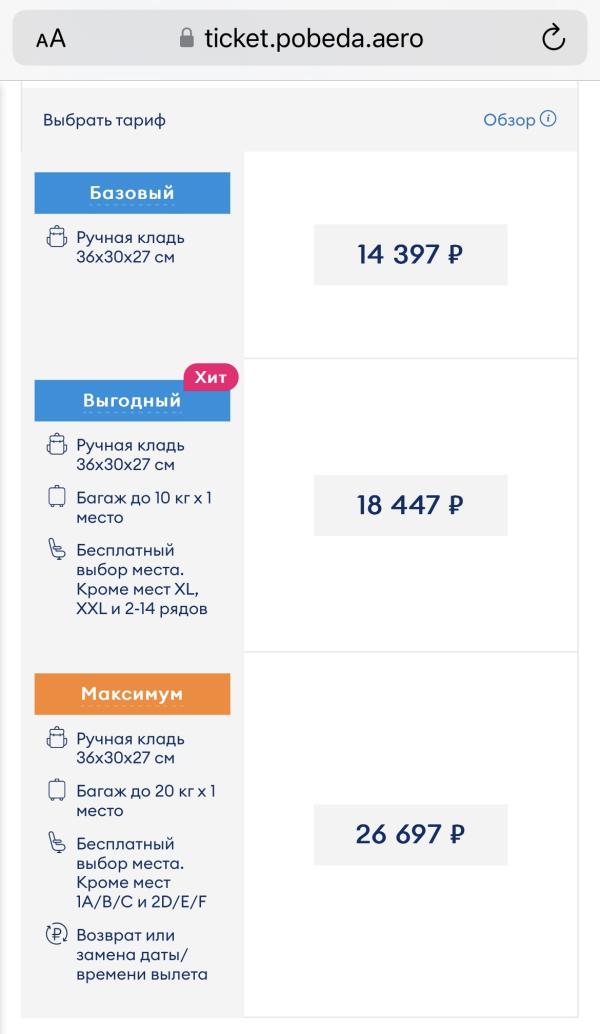Choose the 18 447 ₽ fare
Viewport: 600px width, 1034px height.
[x=410, y=505]
